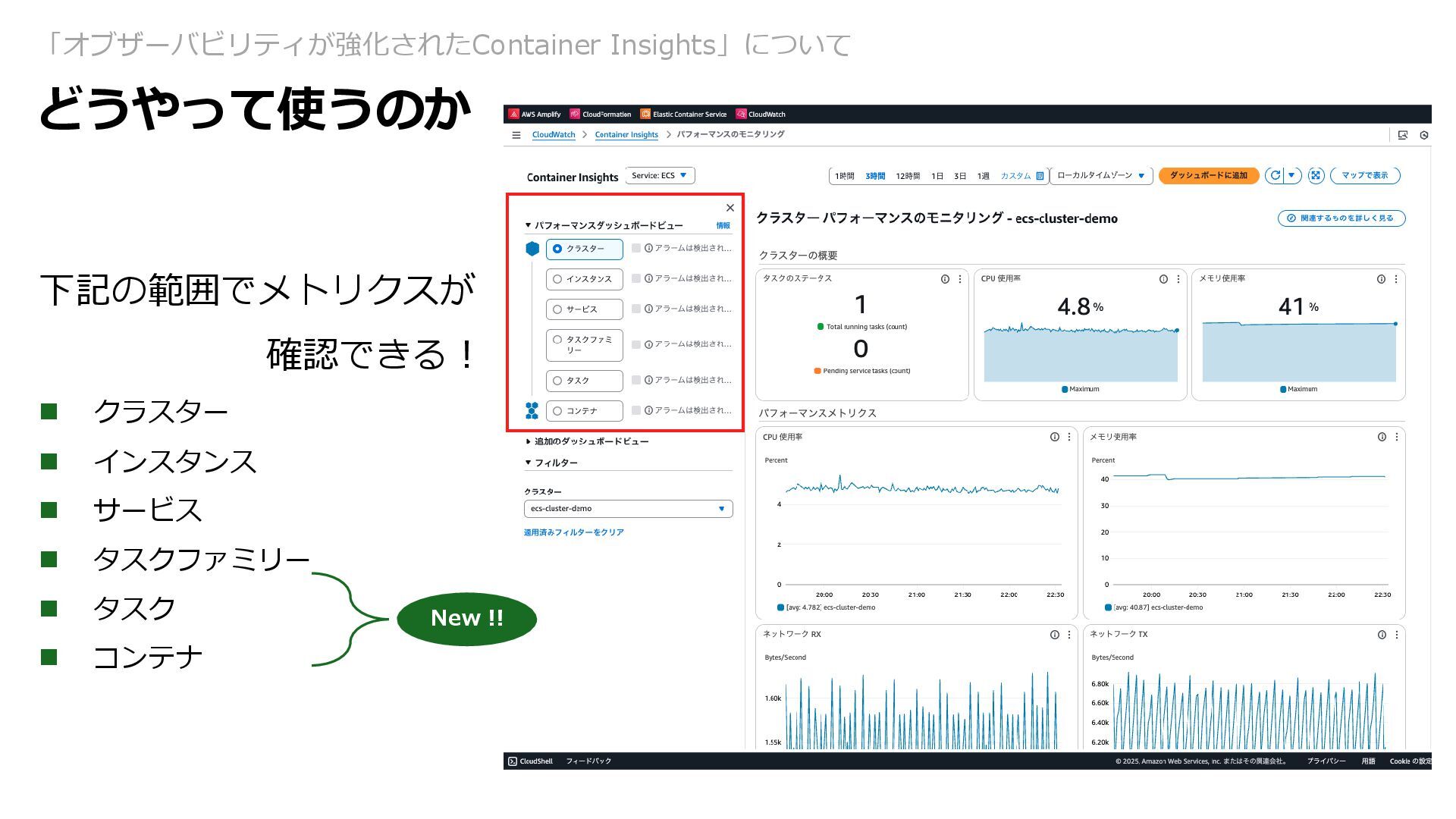The width and height of the screenshot is (1456, 819).
Task: Open the Service: ECS dropdown
Action: tap(660, 176)
